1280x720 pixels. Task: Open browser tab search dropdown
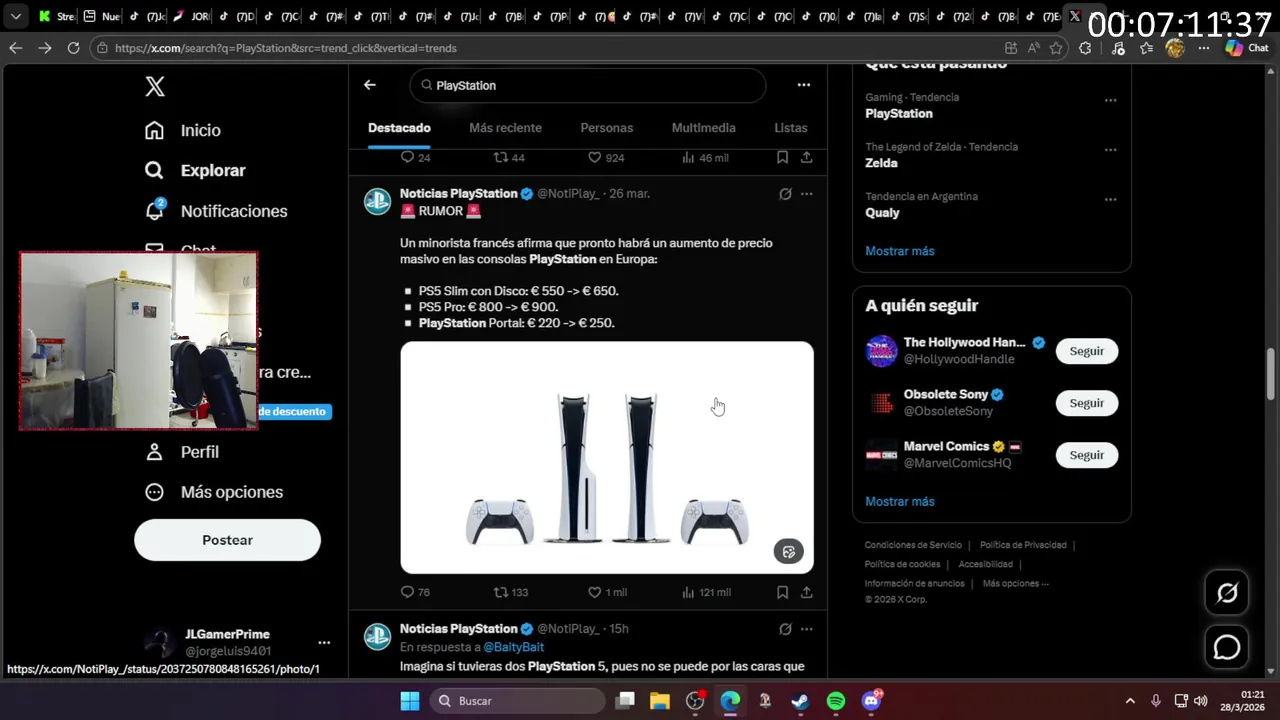(15, 16)
